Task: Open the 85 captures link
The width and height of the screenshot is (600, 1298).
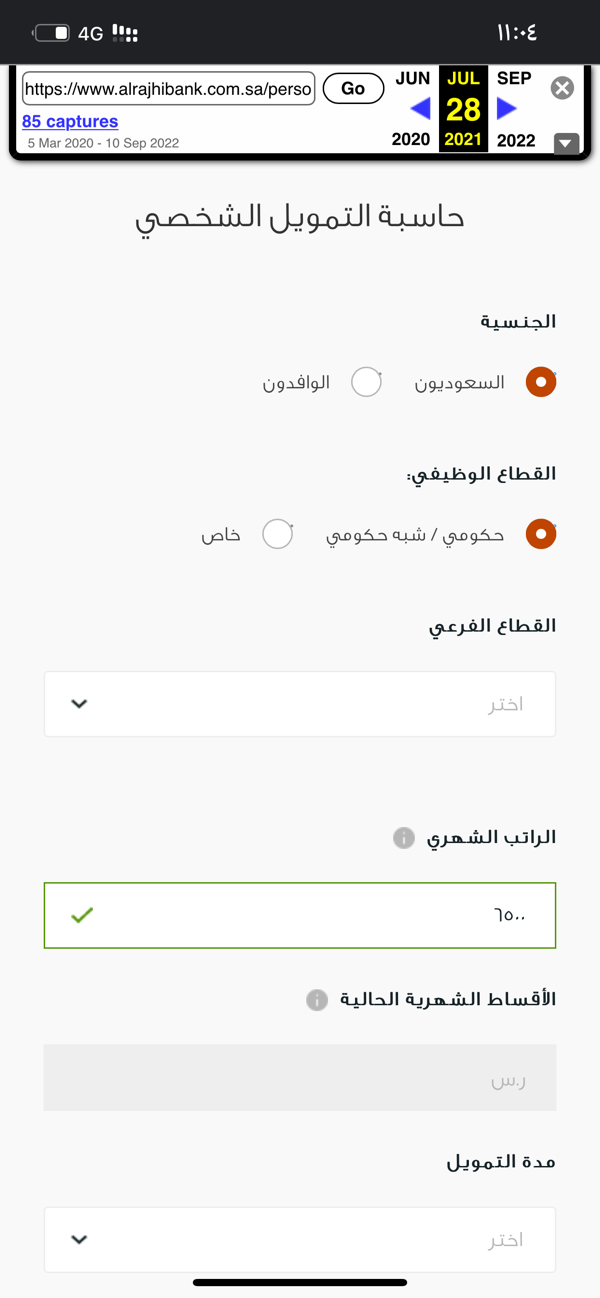Action: point(70,121)
